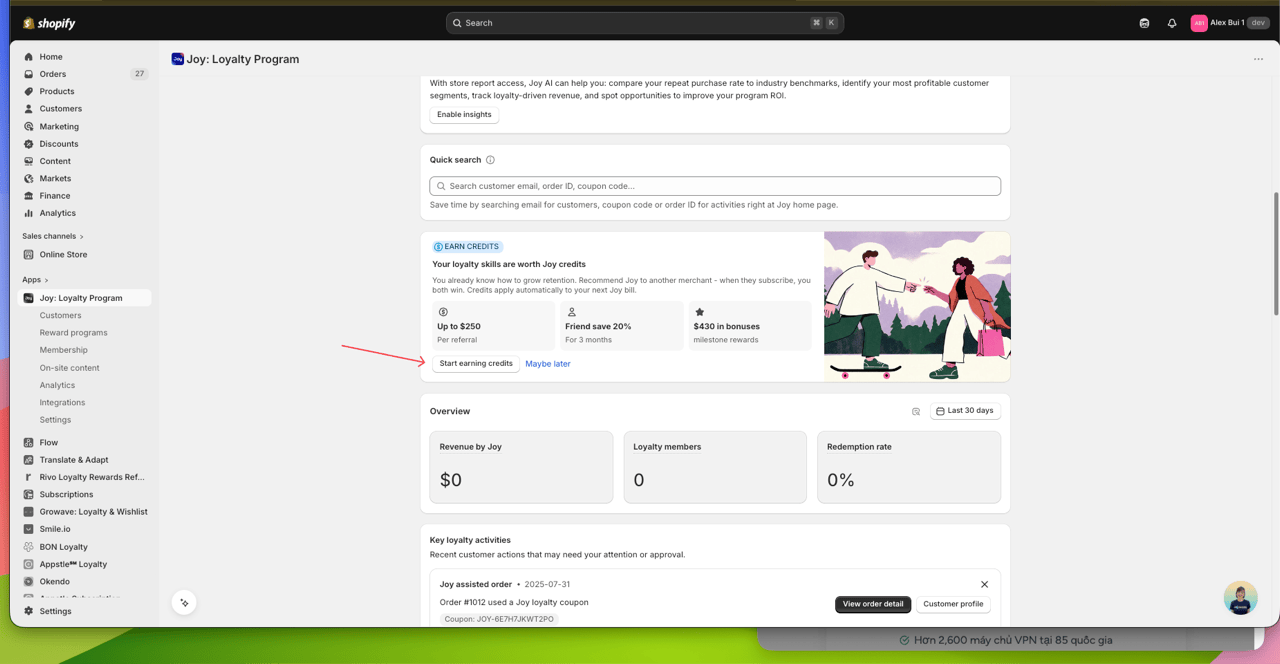Viewport: 1280px width, 664px height.
Task: Click the Rivo Loyalty Rewards icon
Action: pyautogui.click(x=29, y=478)
